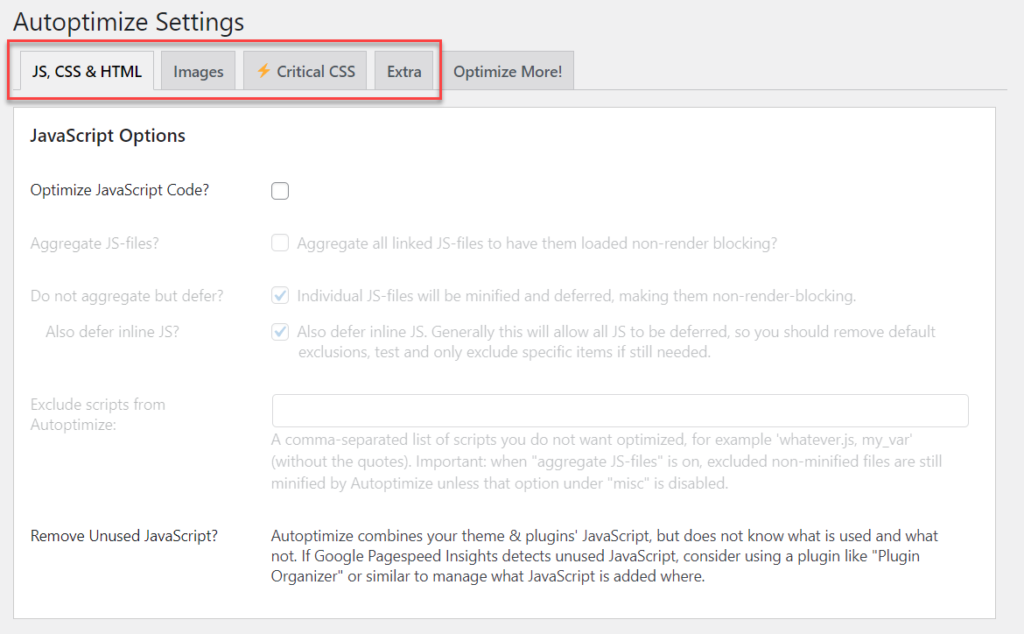Click the JavaScript Options section heading
This screenshot has height=634, width=1024.
click(x=108, y=136)
